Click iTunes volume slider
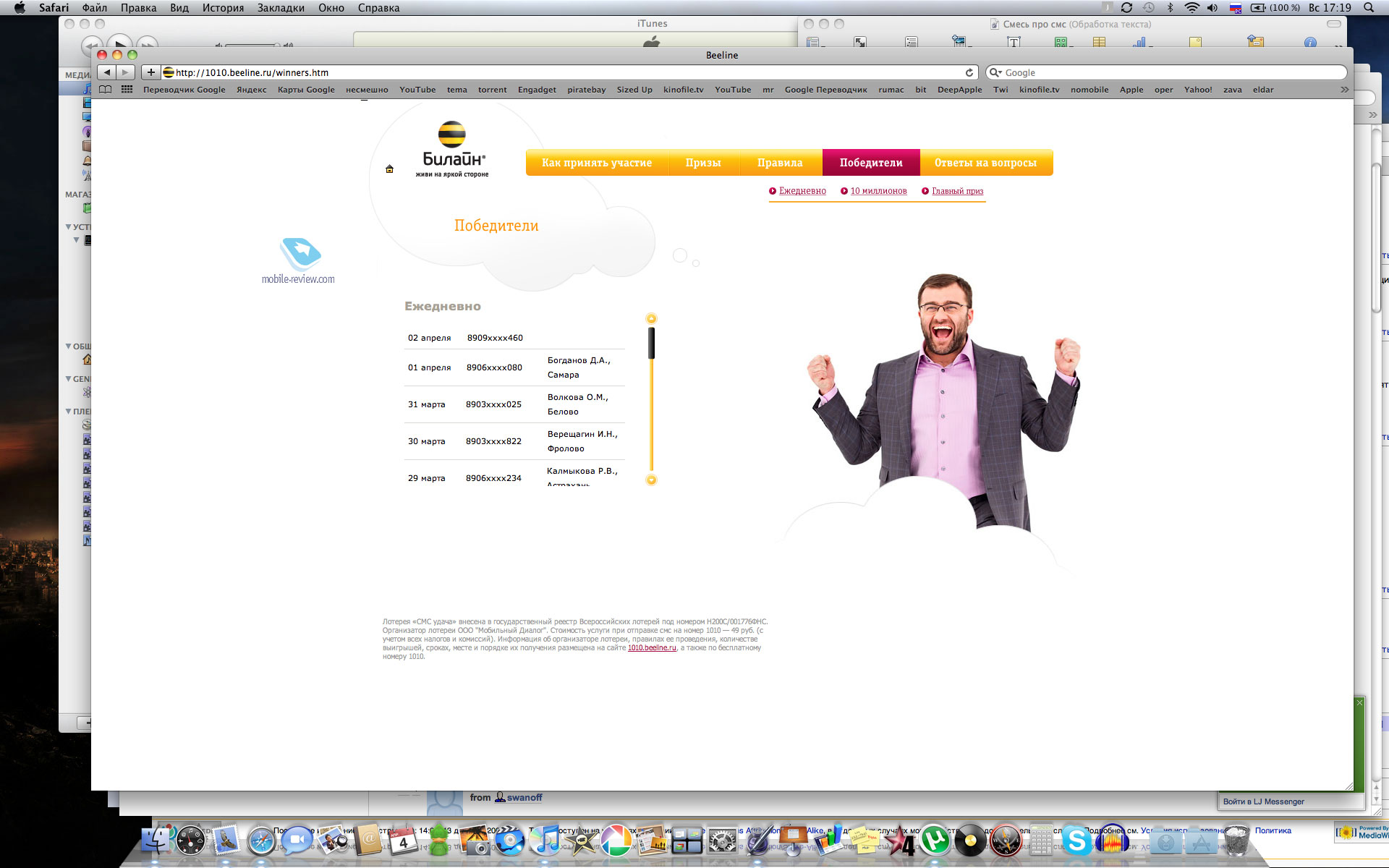The image size is (1389, 868). click(x=252, y=46)
